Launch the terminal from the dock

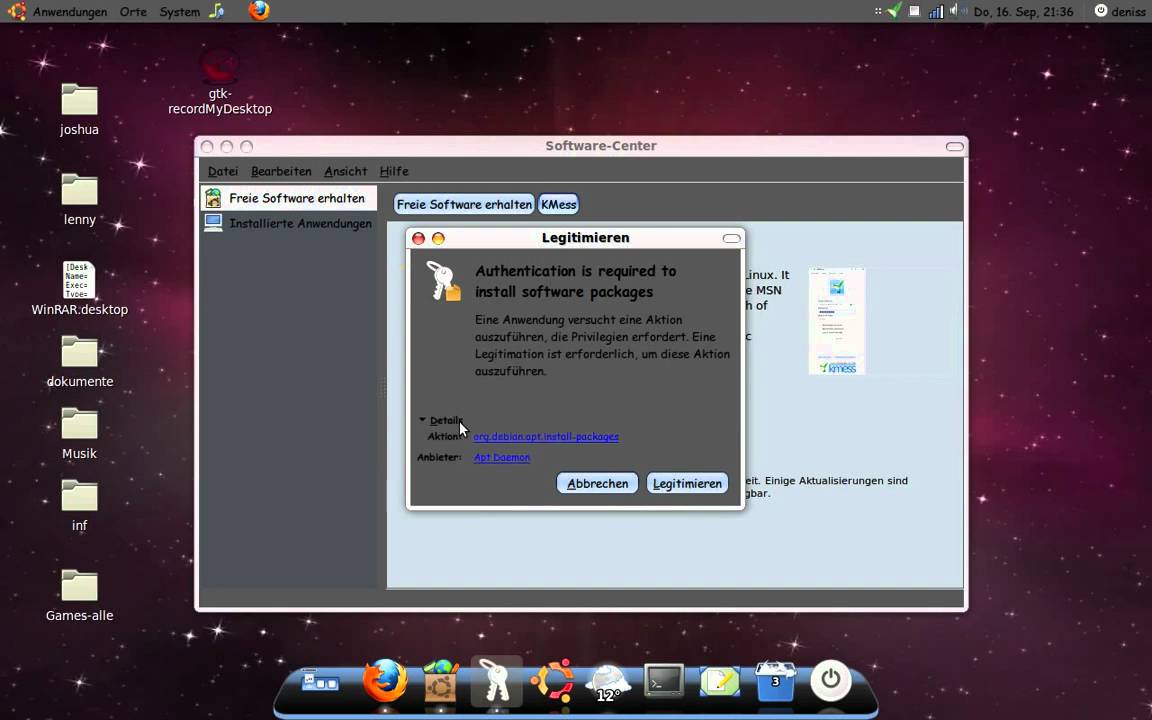pyautogui.click(x=664, y=681)
